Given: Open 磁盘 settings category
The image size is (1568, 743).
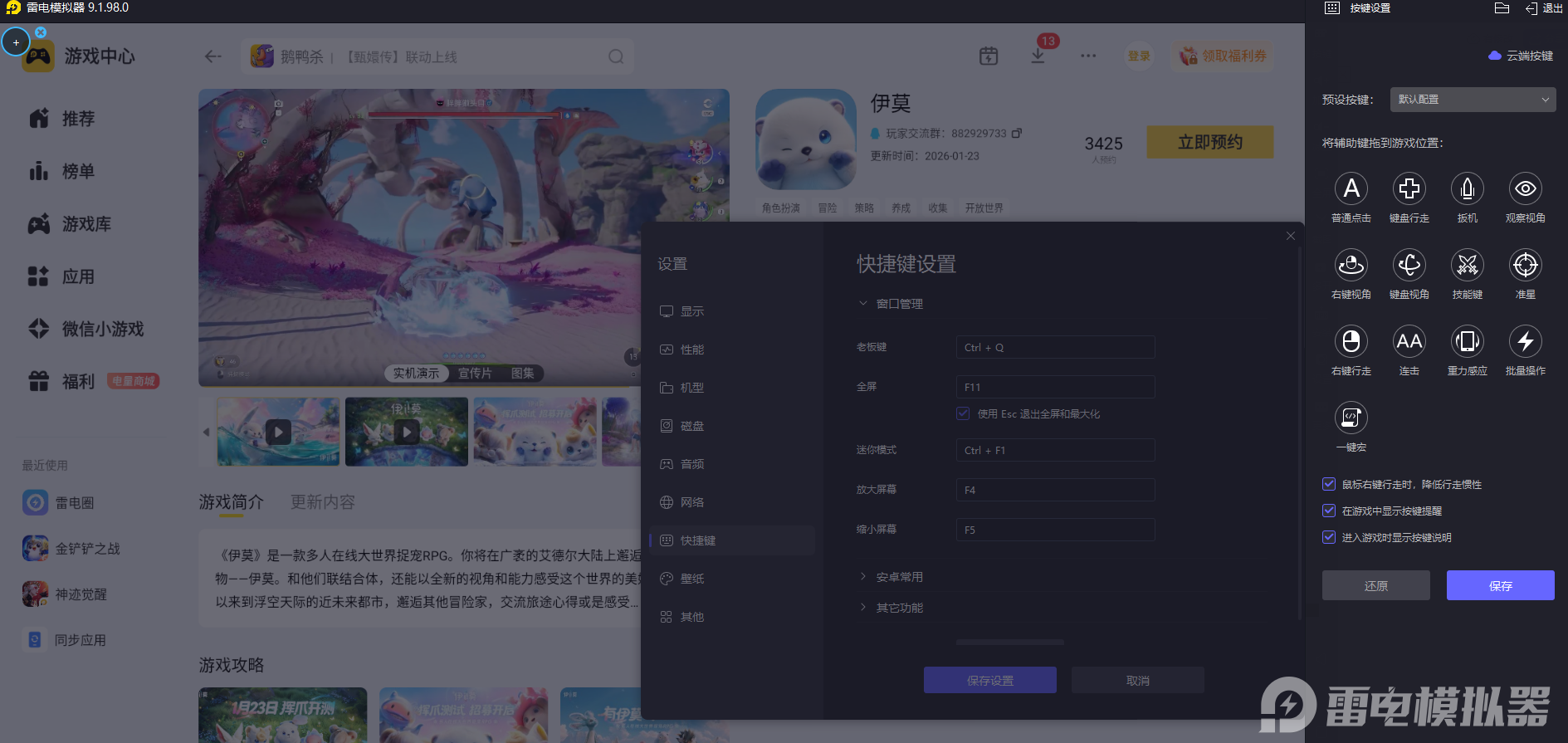Looking at the screenshot, I should tap(732, 426).
